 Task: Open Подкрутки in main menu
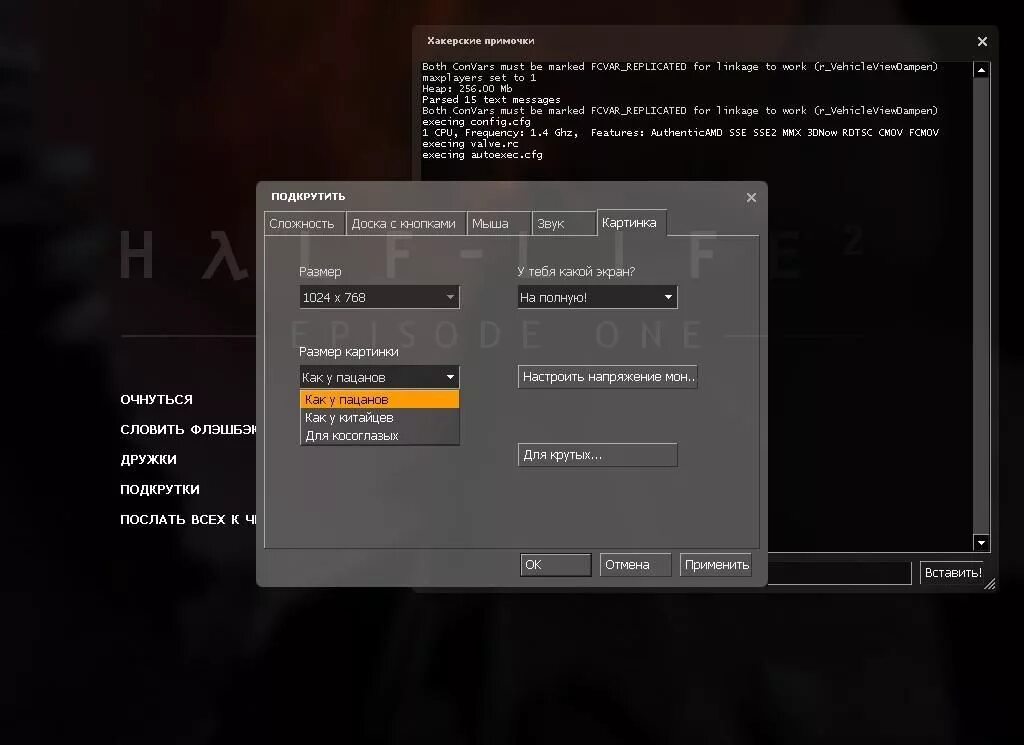[160, 490]
